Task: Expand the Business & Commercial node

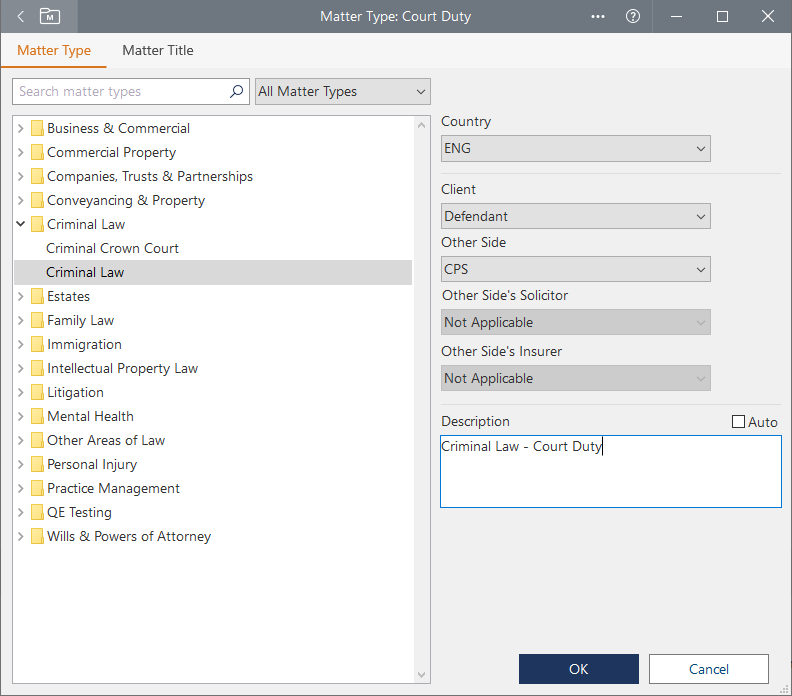Action: (x=21, y=128)
